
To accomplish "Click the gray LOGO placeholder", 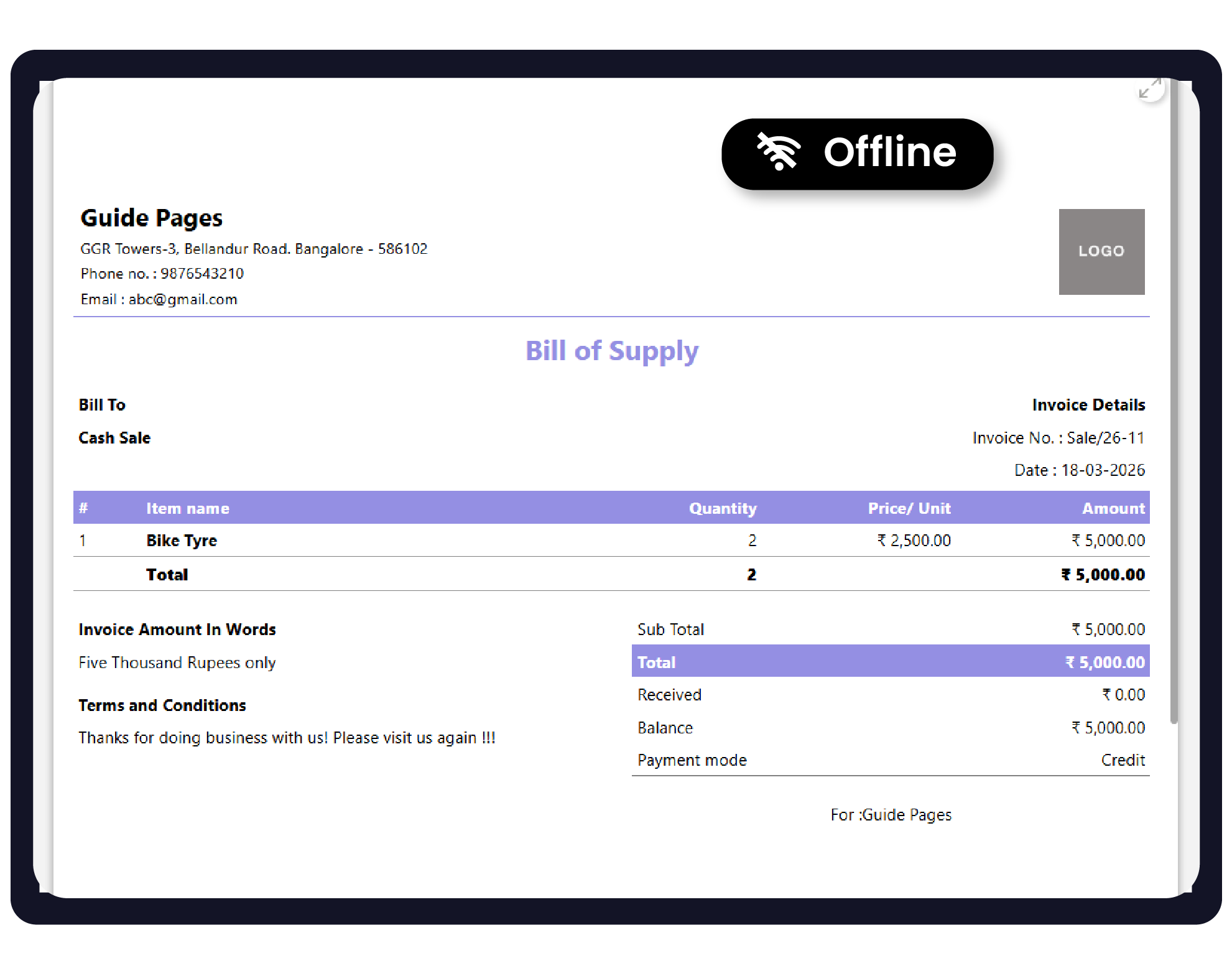I will [x=1101, y=252].
